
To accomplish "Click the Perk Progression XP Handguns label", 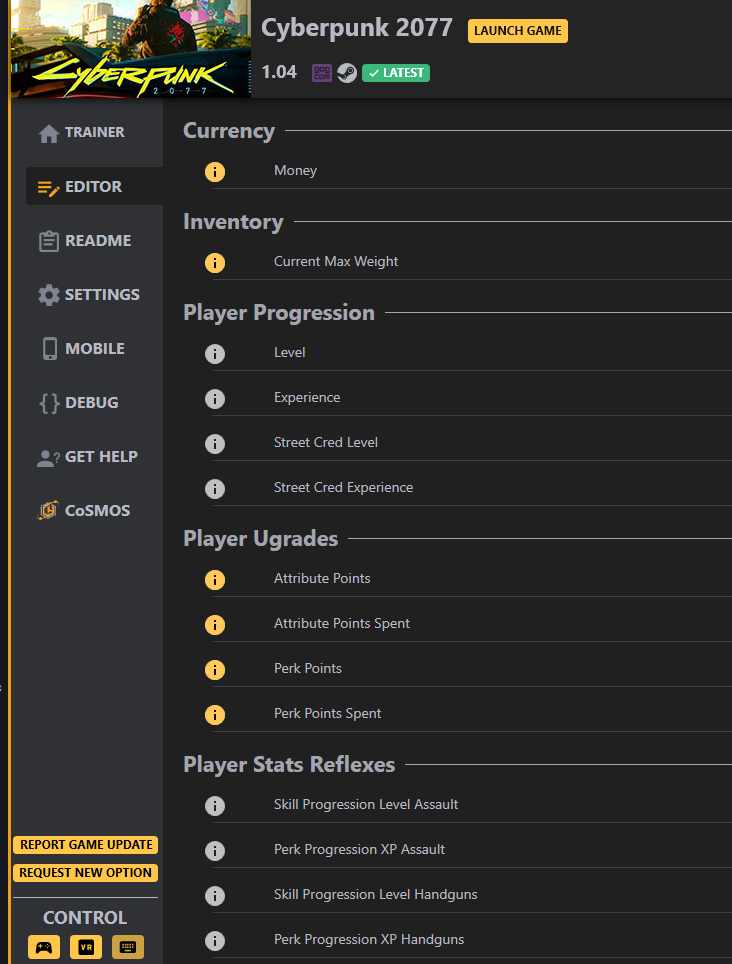I will (369, 940).
